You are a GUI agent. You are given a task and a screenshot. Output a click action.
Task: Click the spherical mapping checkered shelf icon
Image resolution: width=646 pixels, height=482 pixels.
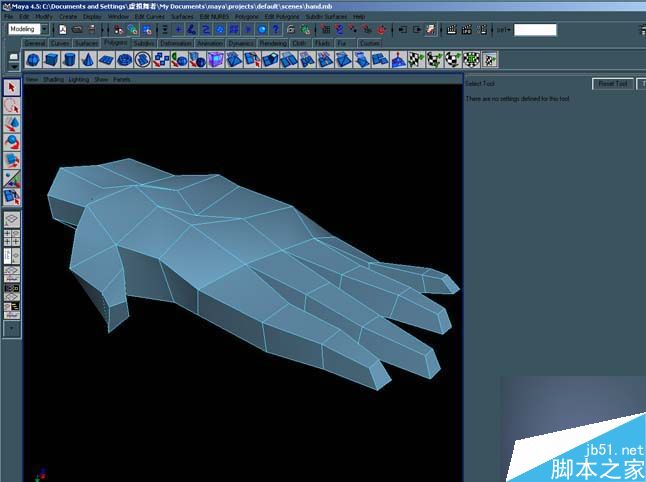pyautogui.click(x=453, y=59)
